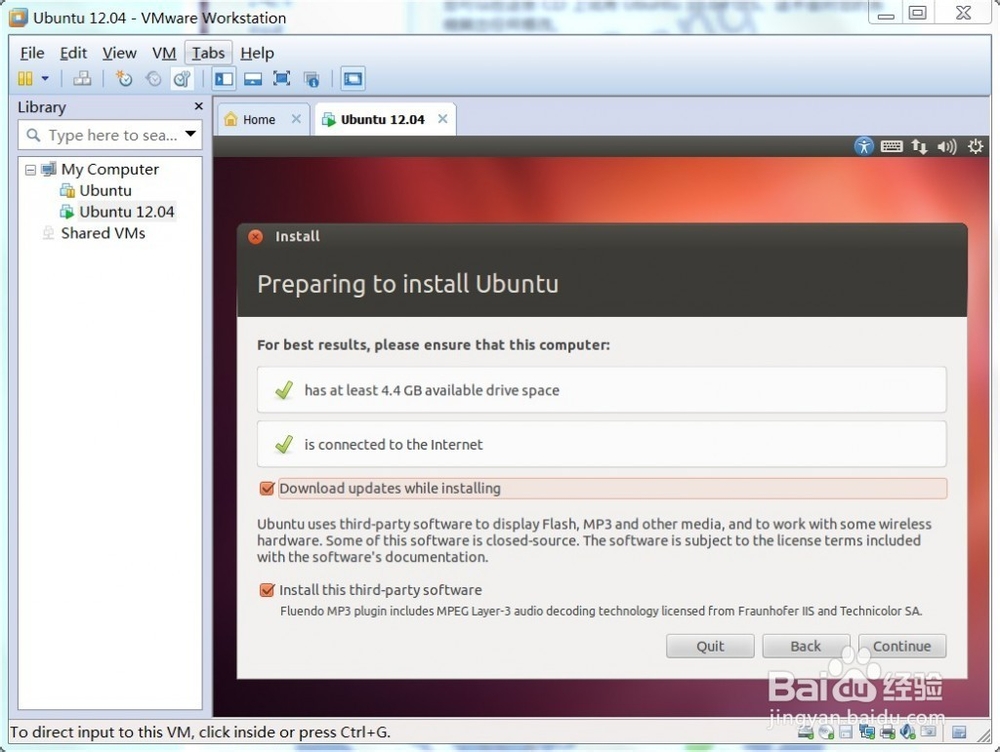Open the accessibility menu in Ubuntu panel
Image resolution: width=1000 pixels, height=752 pixels.
pos(864,146)
